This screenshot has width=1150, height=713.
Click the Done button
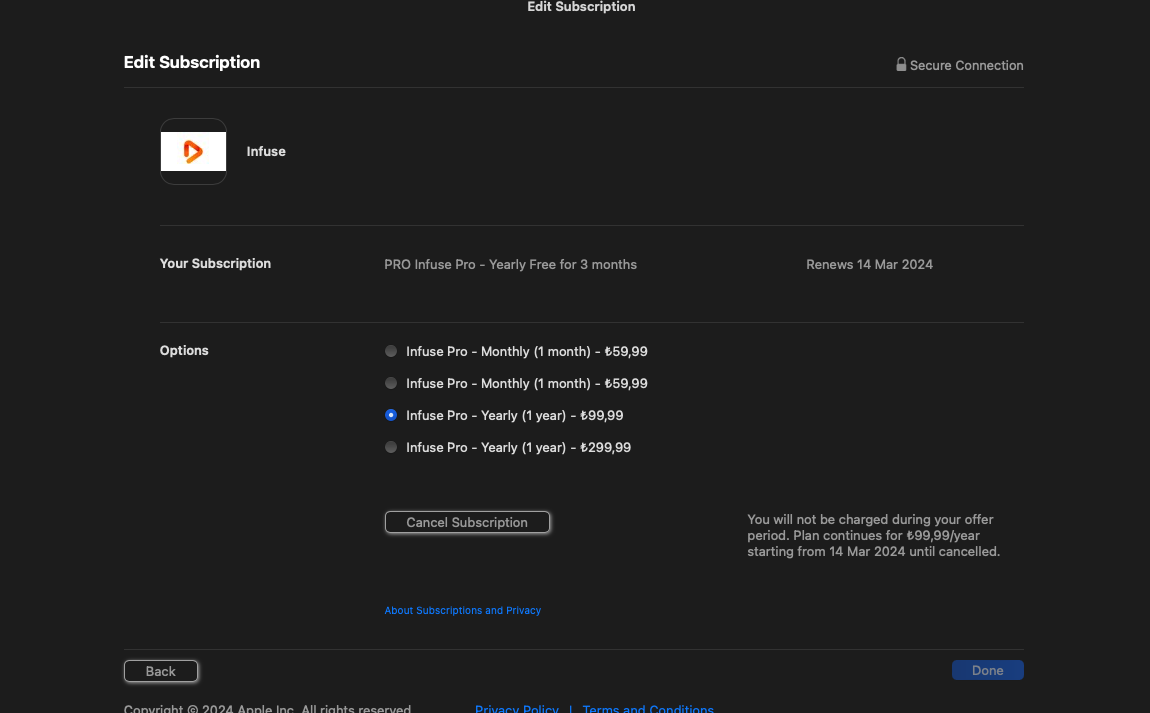[x=987, y=671]
